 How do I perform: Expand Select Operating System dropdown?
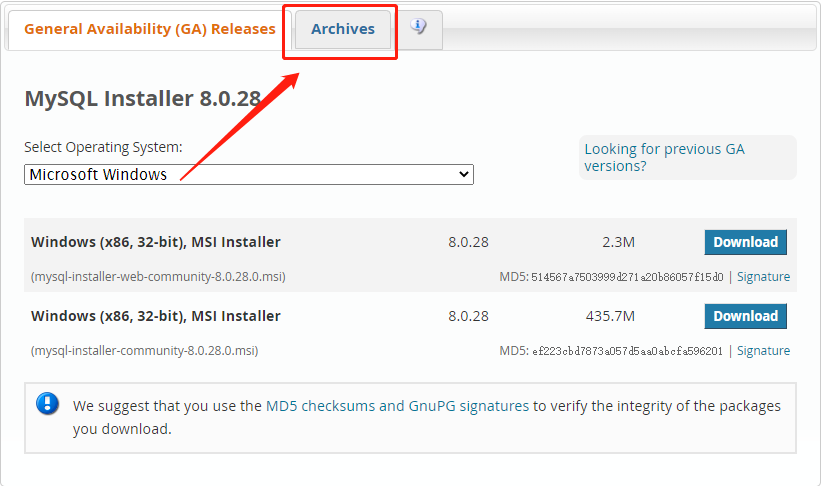pos(249,174)
